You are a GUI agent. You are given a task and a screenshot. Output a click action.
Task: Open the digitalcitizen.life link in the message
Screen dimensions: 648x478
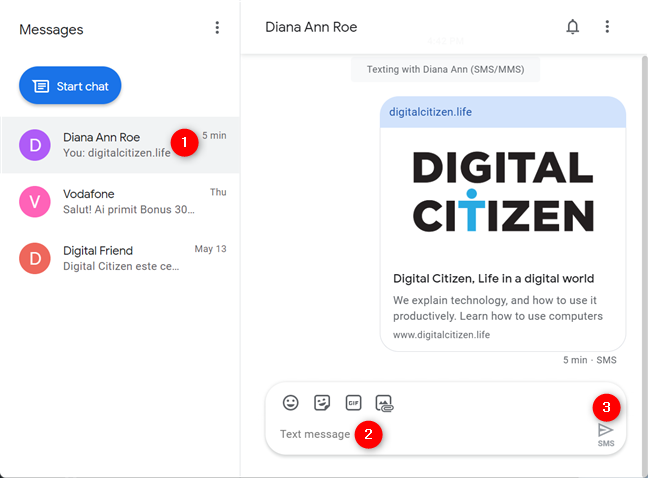(430, 112)
